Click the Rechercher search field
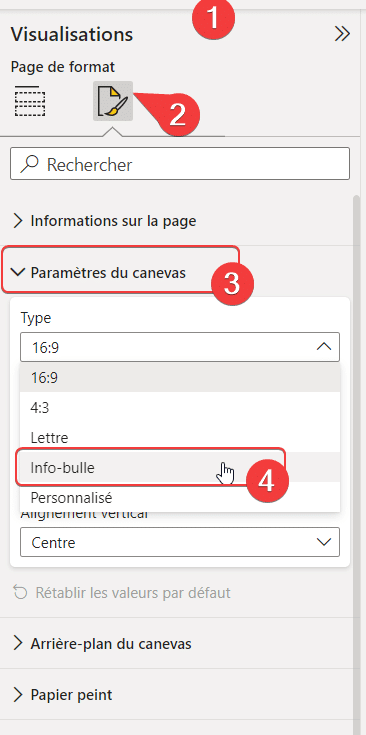 180,164
